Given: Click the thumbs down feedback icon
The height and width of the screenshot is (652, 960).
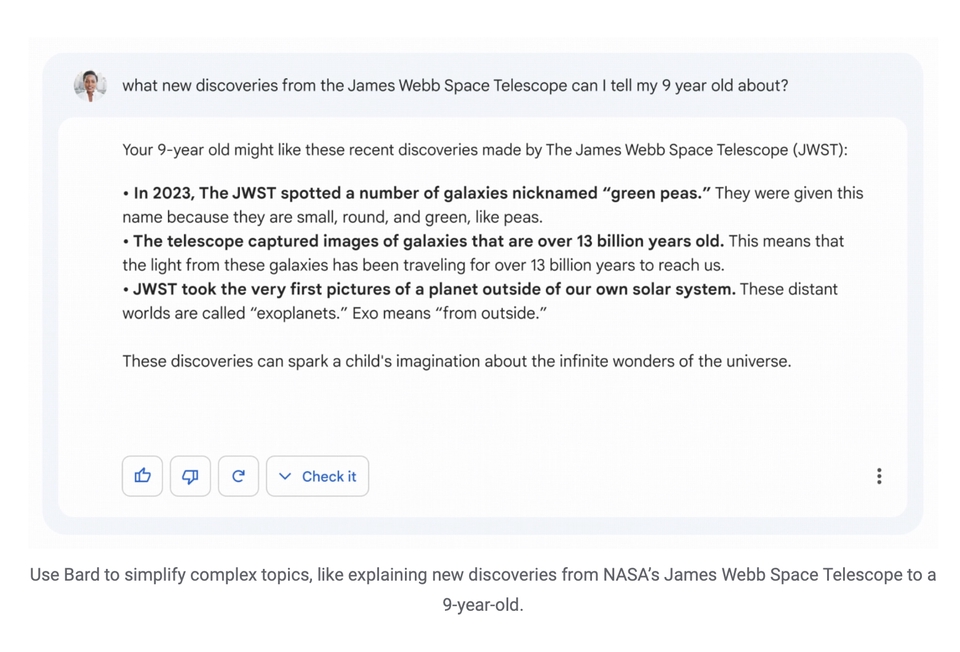Looking at the screenshot, I should pyautogui.click(x=190, y=476).
